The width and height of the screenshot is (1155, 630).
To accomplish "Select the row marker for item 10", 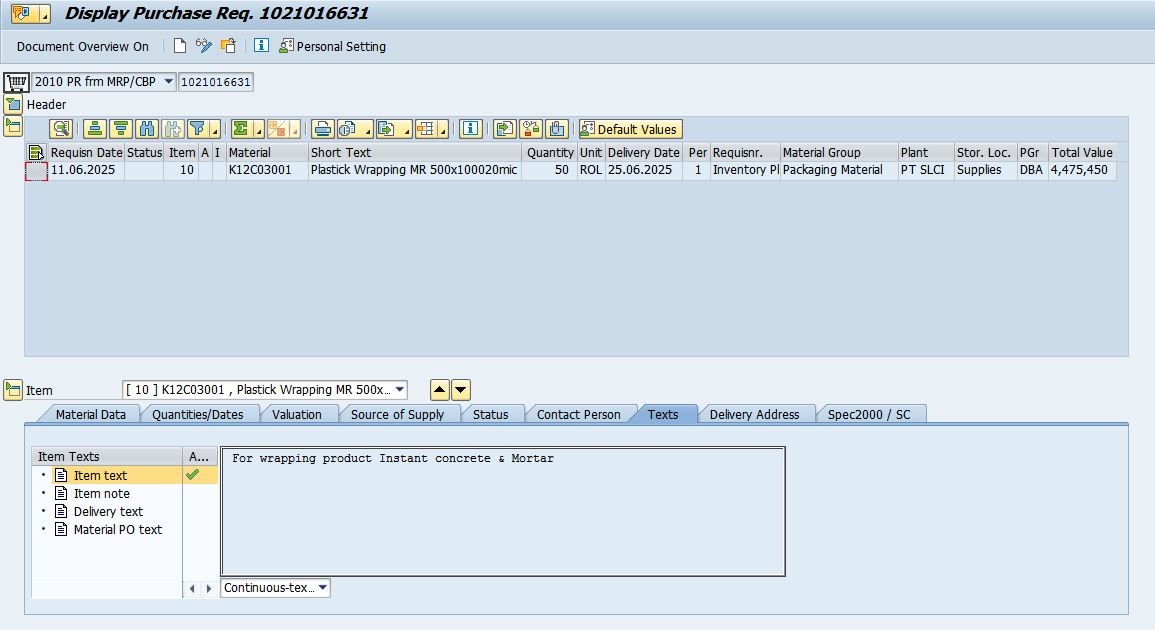I will coord(36,171).
